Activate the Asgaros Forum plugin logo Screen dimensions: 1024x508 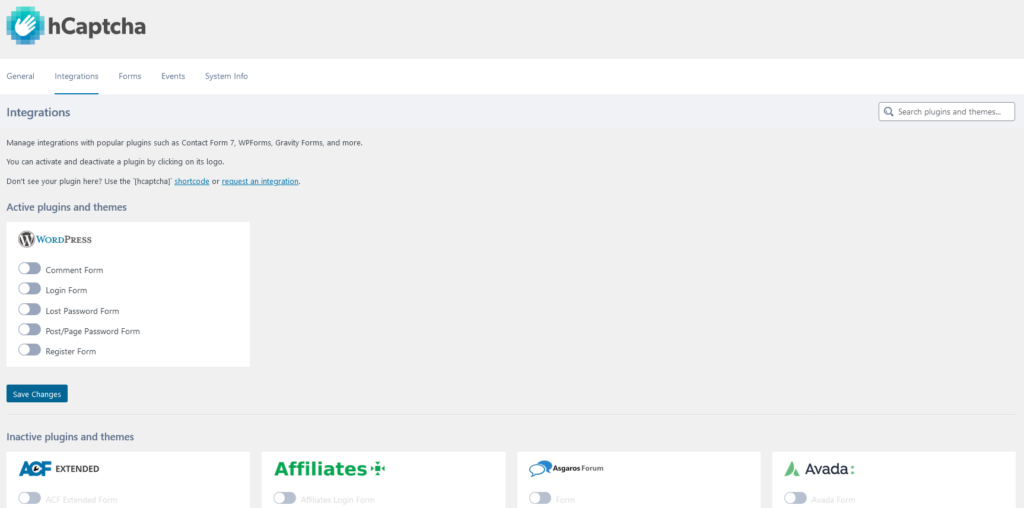(x=566, y=469)
